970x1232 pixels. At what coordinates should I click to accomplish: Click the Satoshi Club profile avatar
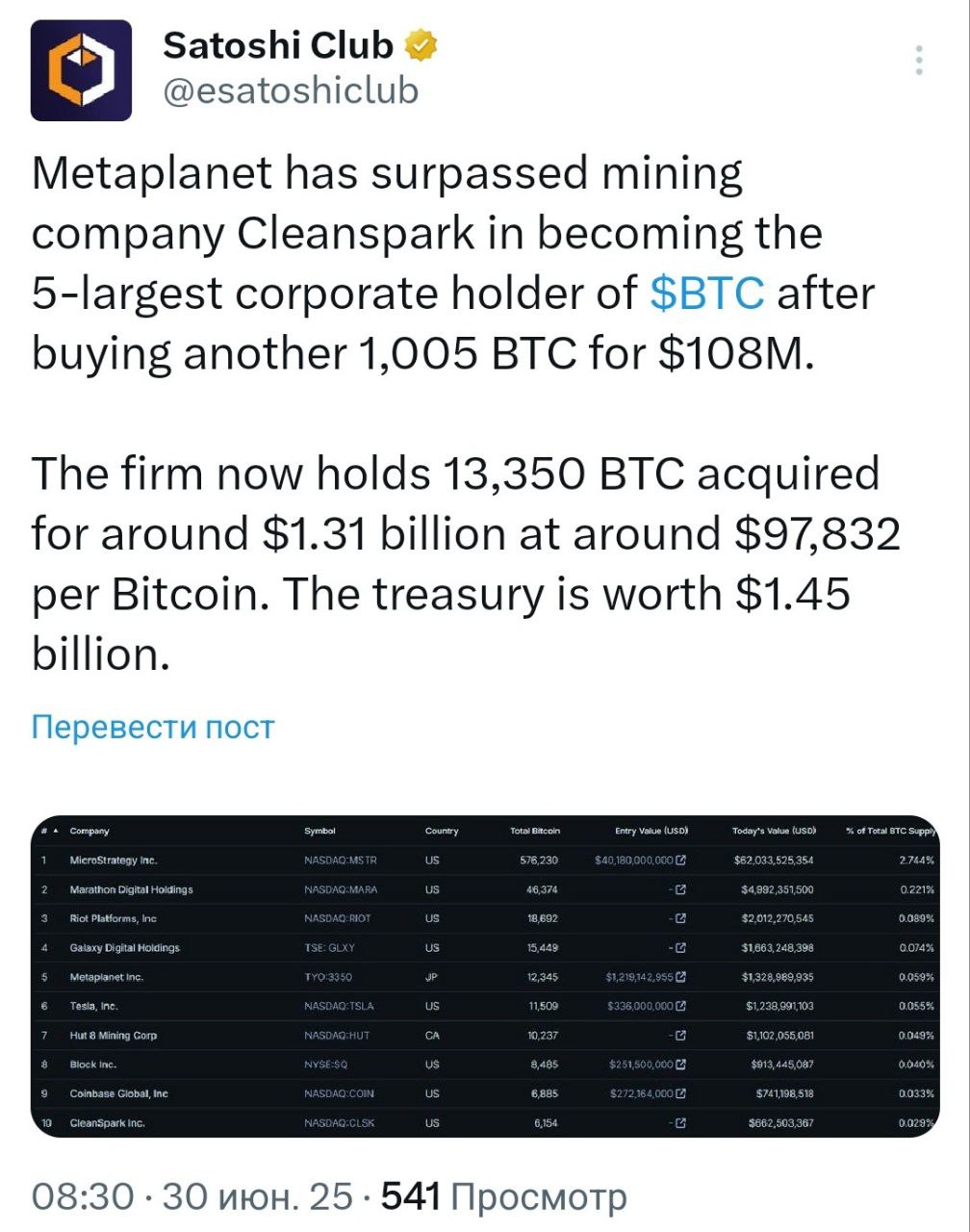click(81, 70)
